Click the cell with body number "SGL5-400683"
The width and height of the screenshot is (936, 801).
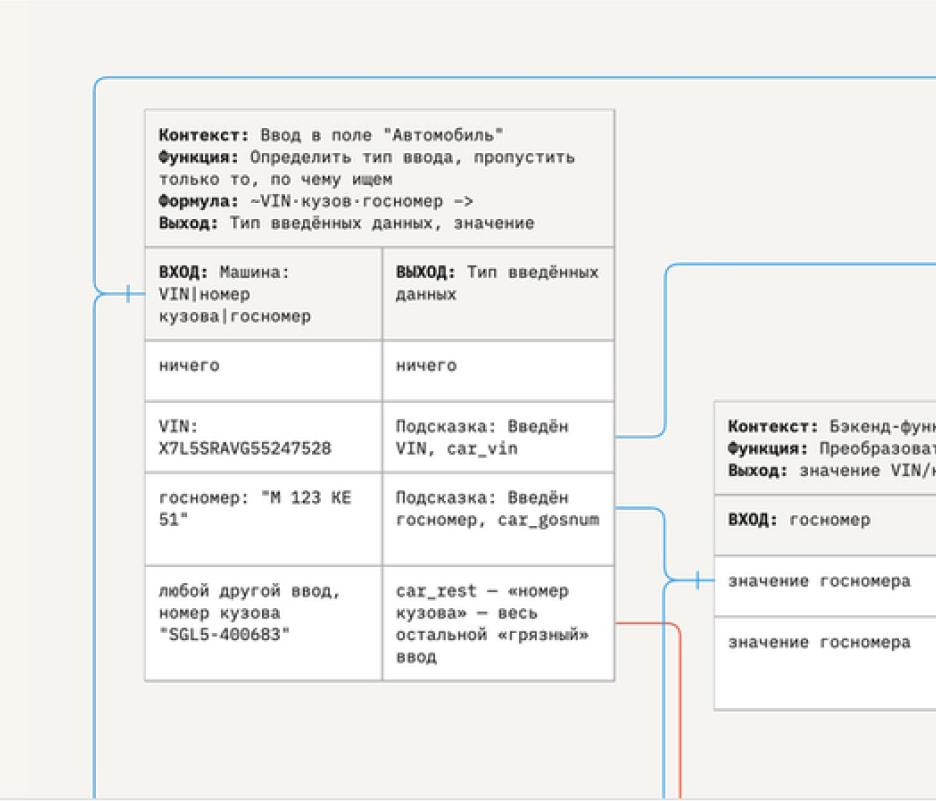[263, 623]
